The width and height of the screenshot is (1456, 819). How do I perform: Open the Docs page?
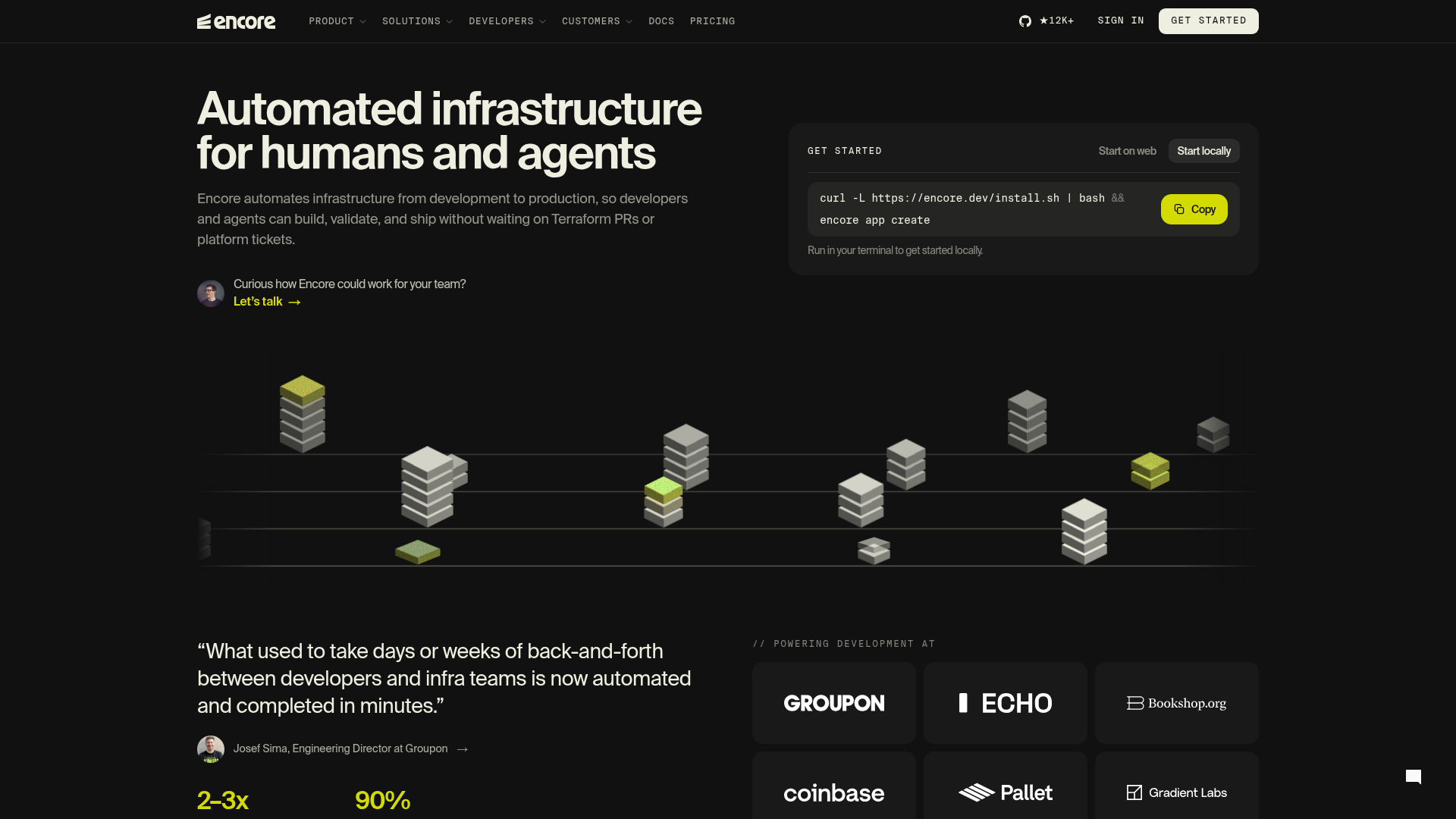tap(661, 21)
